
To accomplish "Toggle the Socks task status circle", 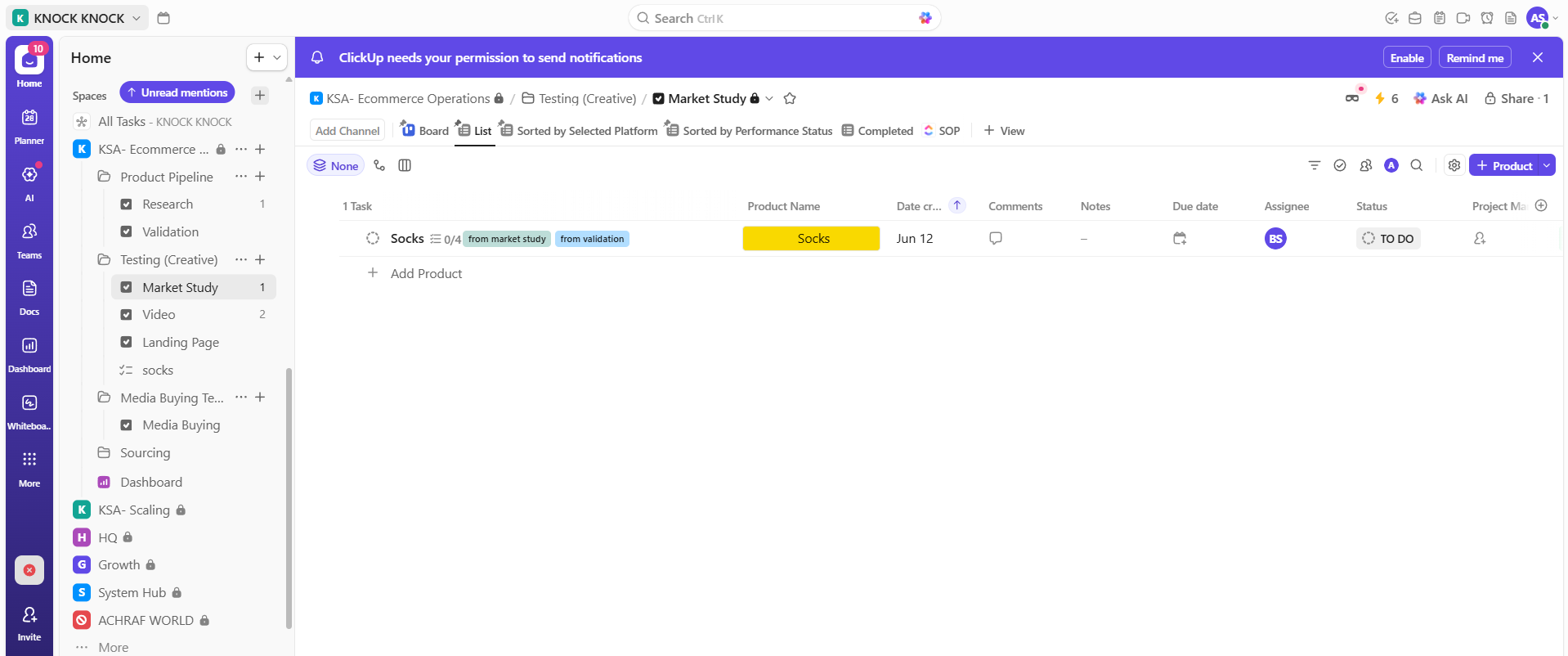I will [x=373, y=239].
